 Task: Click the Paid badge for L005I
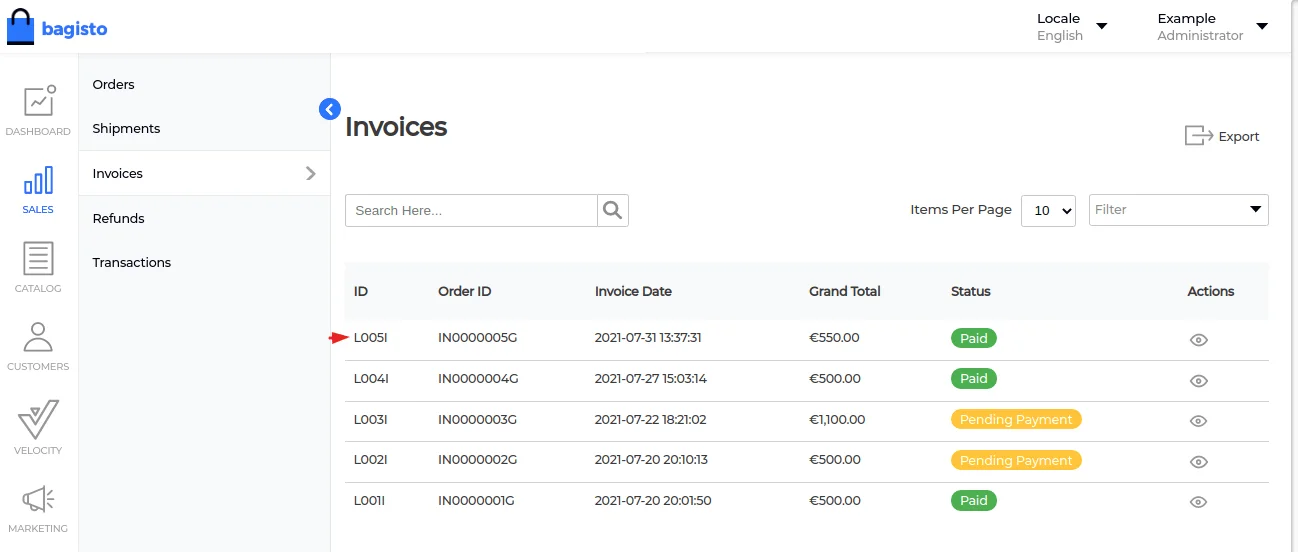coord(974,338)
